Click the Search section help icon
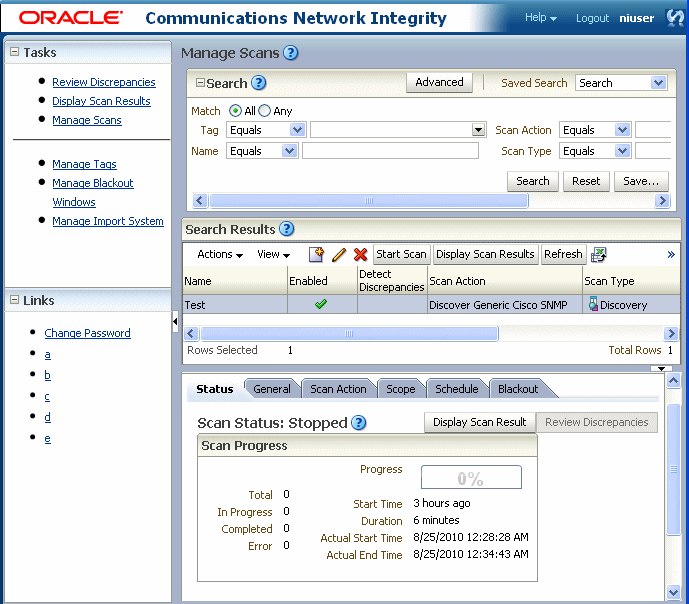The width and height of the screenshot is (689, 604). click(x=259, y=83)
